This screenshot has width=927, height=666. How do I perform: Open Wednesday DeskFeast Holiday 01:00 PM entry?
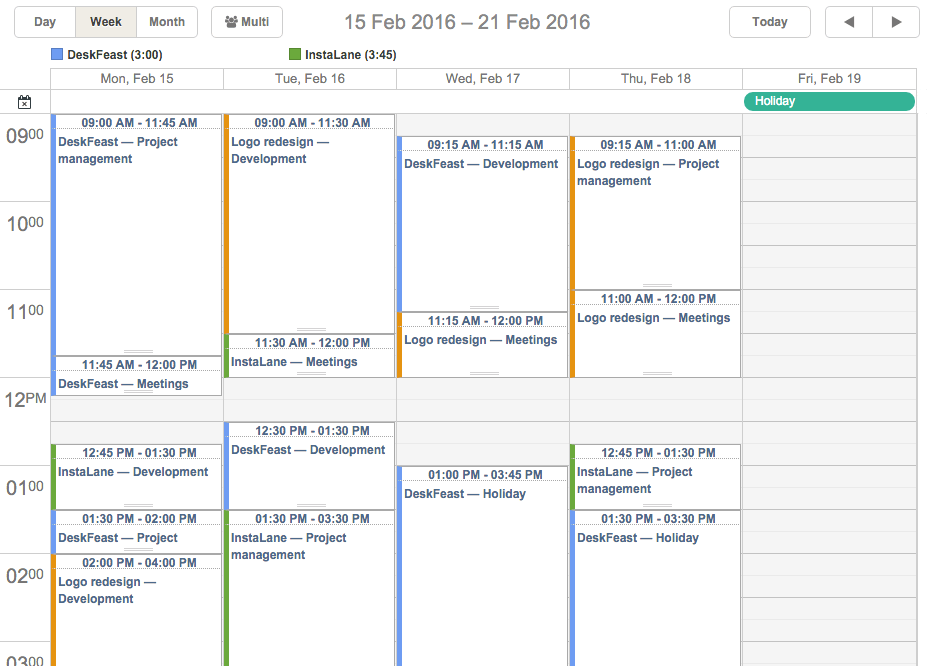[482, 566]
